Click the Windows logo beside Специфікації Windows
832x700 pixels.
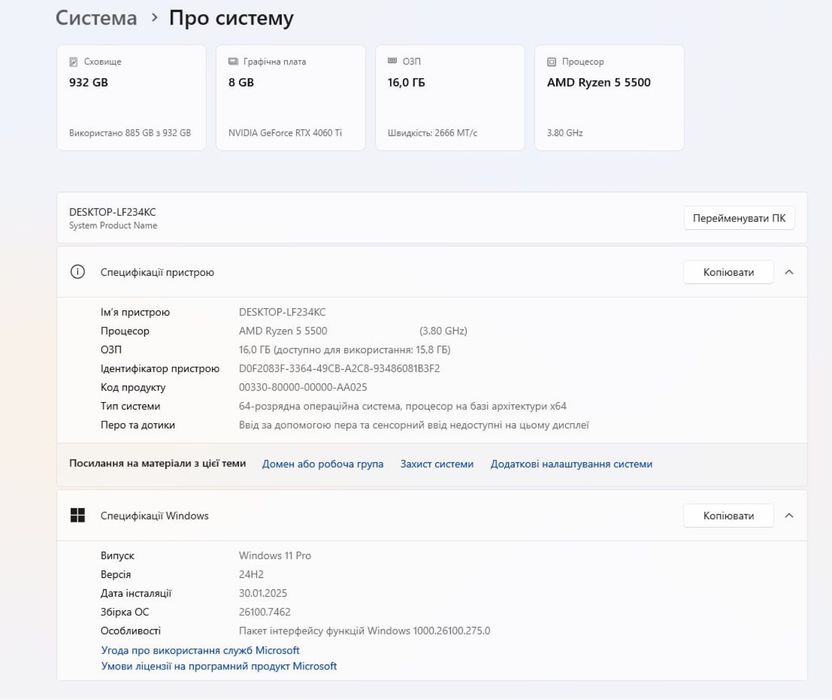78,516
